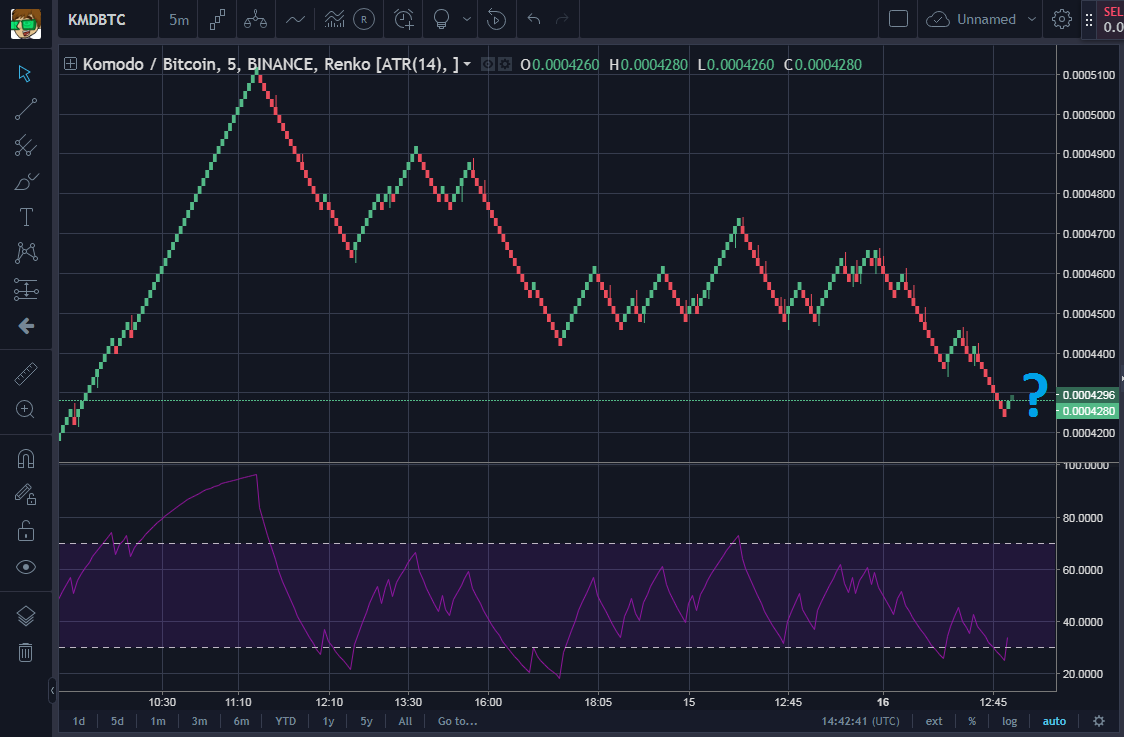Viewport: 1124px width, 737px height.
Task: Open the object tree layers icon
Action: (25, 616)
